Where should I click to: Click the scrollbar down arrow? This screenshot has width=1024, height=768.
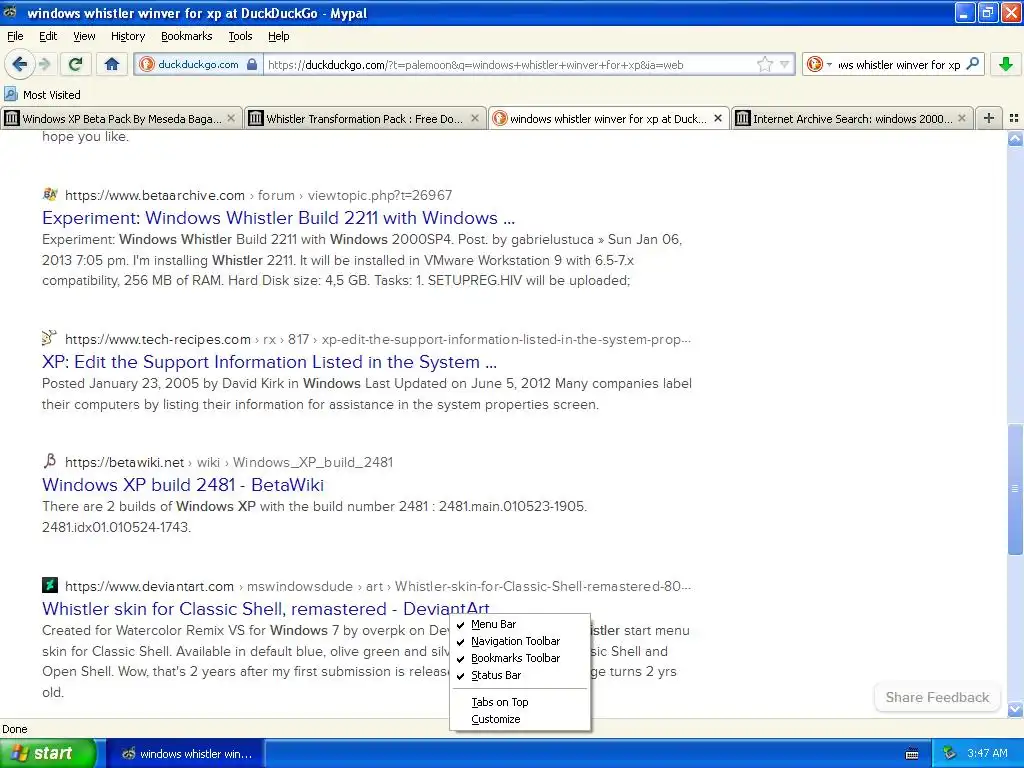(x=1015, y=709)
